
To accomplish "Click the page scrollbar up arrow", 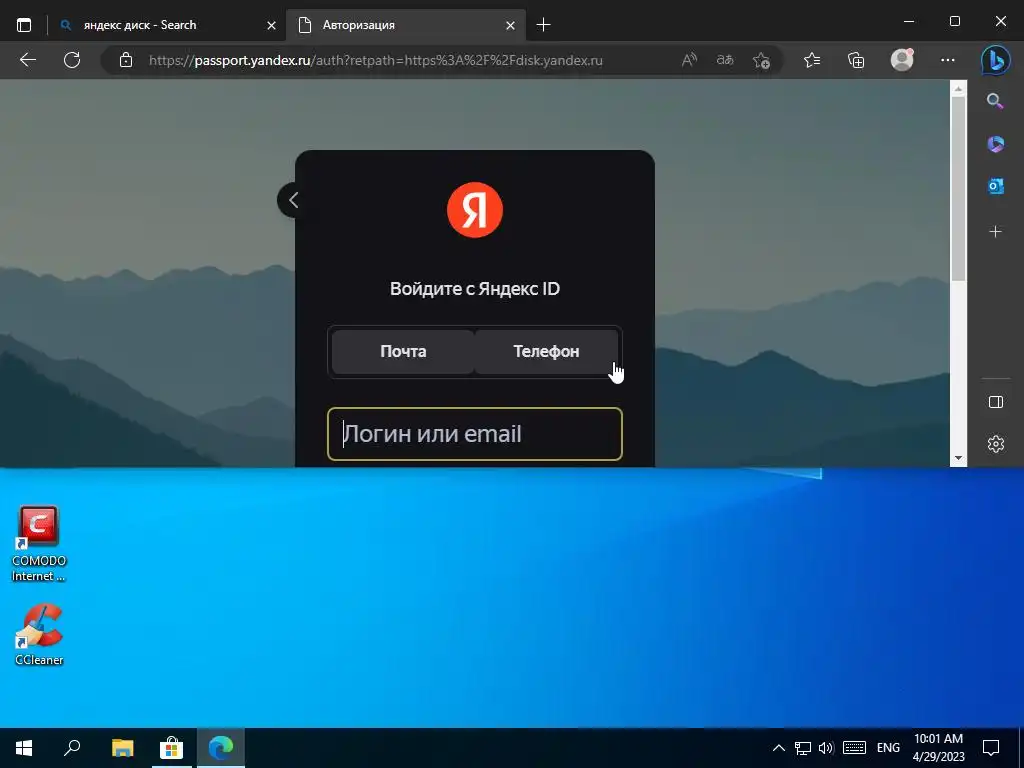I will 958,88.
